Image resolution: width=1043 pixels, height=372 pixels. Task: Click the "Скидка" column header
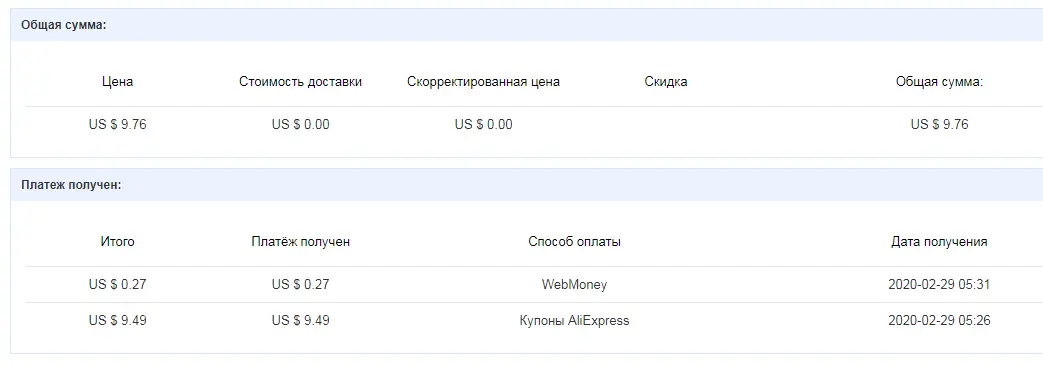(666, 82)
